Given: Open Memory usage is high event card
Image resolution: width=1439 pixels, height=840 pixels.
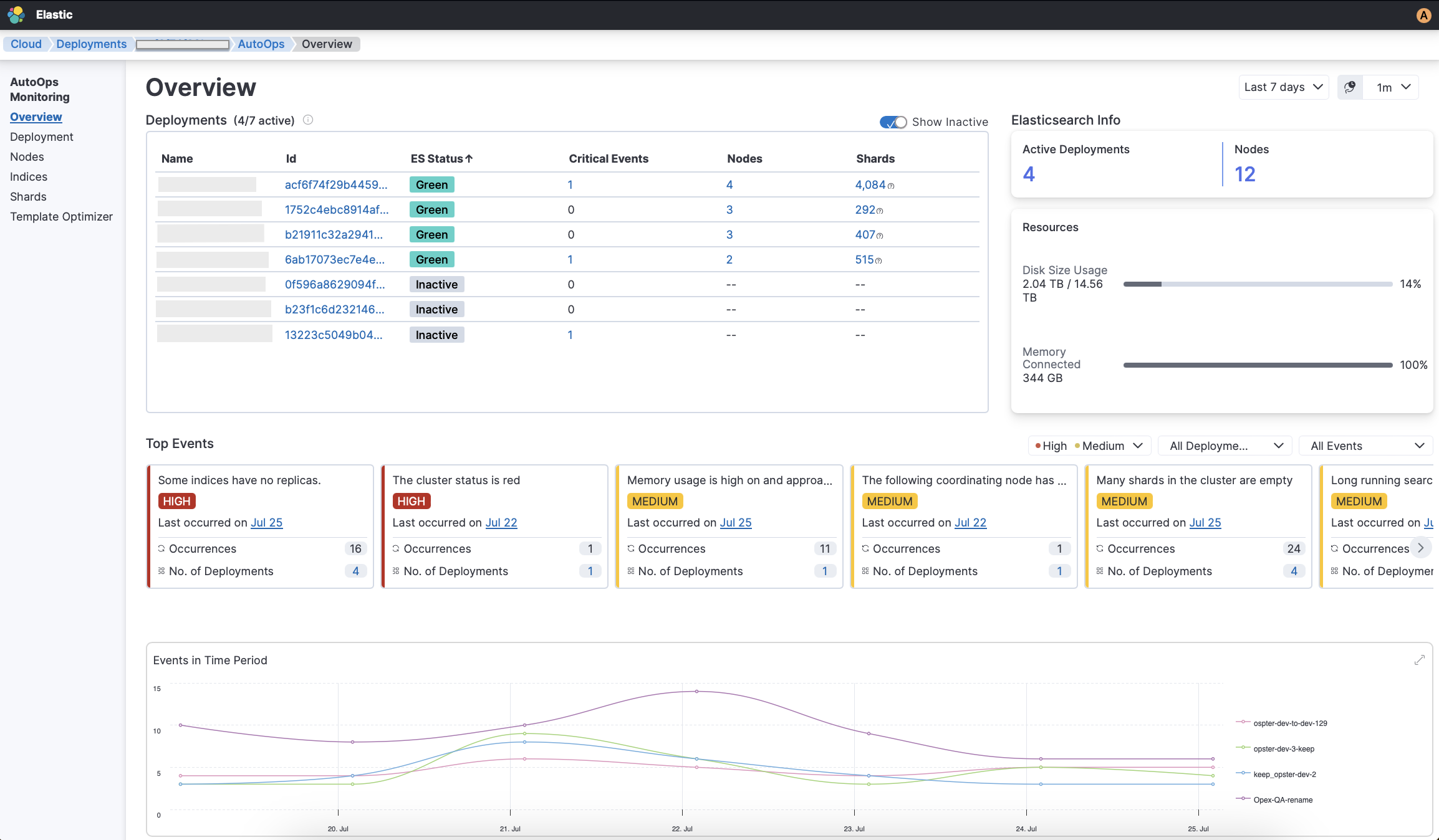Looking at the screenshot, I should click(x=729, y=526).
